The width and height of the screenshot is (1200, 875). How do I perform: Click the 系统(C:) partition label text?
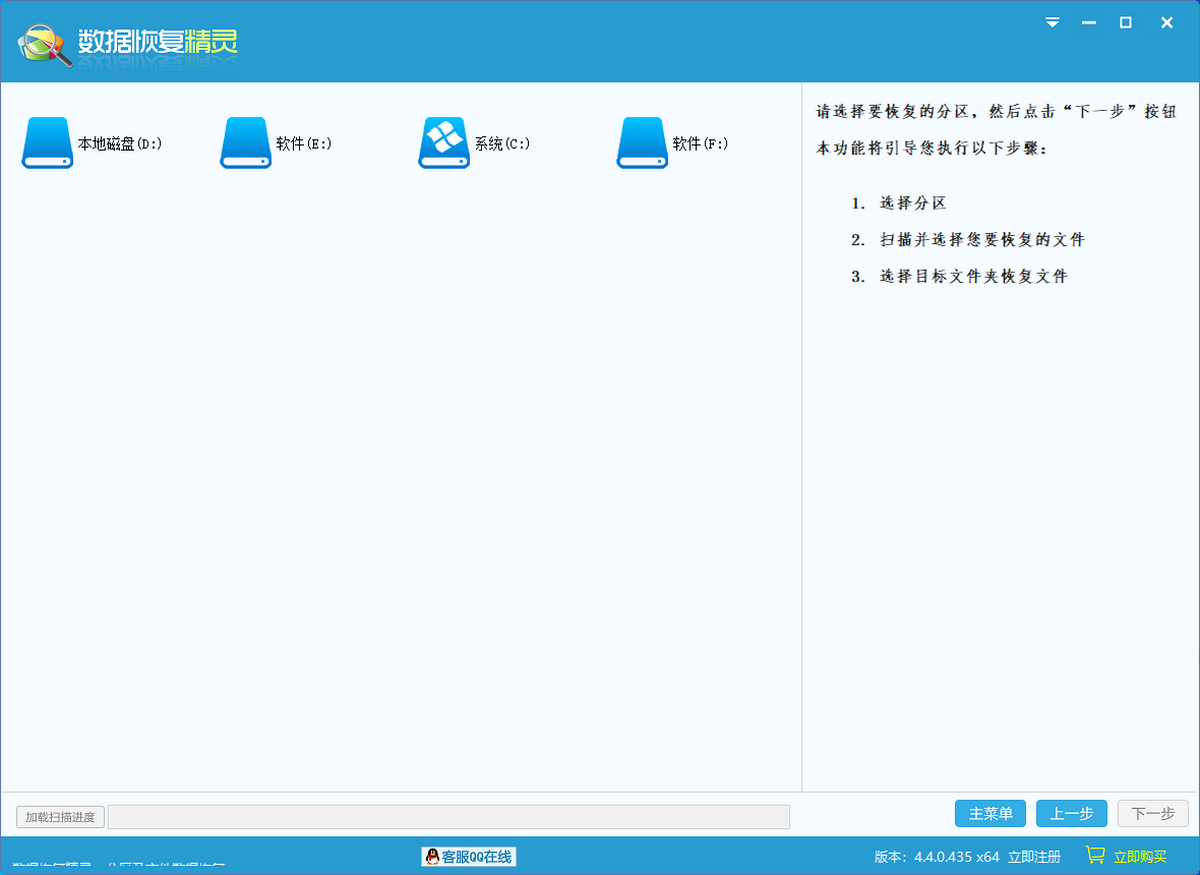tap(502, 144)
